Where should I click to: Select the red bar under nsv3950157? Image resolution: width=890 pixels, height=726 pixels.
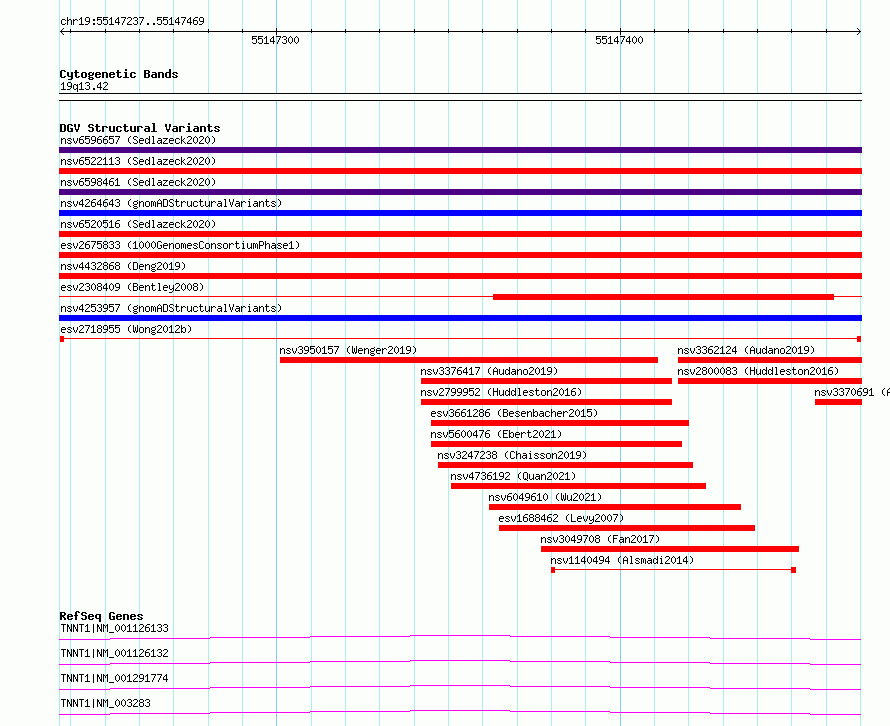tap(469, 360)
